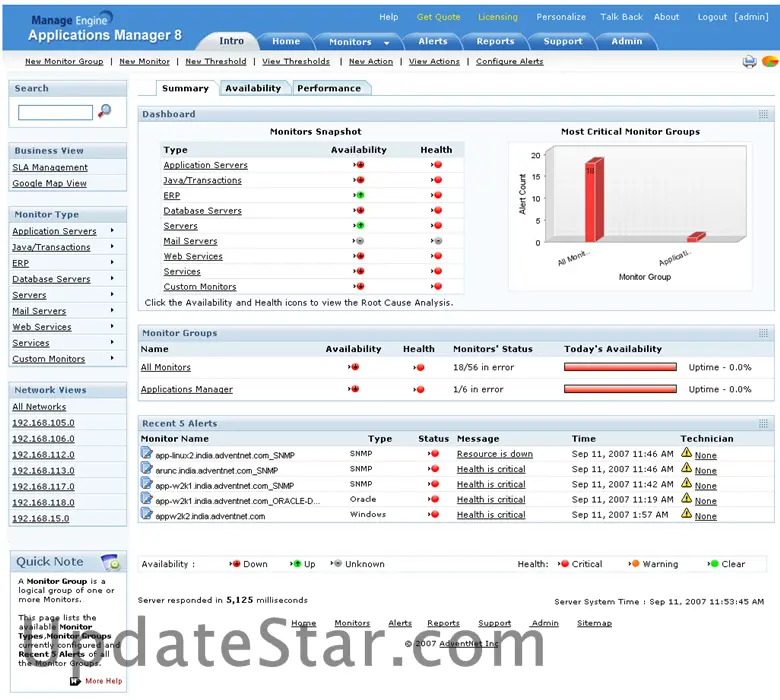
Task: Open Google Map View link
Action: click(x=49, y=183)
